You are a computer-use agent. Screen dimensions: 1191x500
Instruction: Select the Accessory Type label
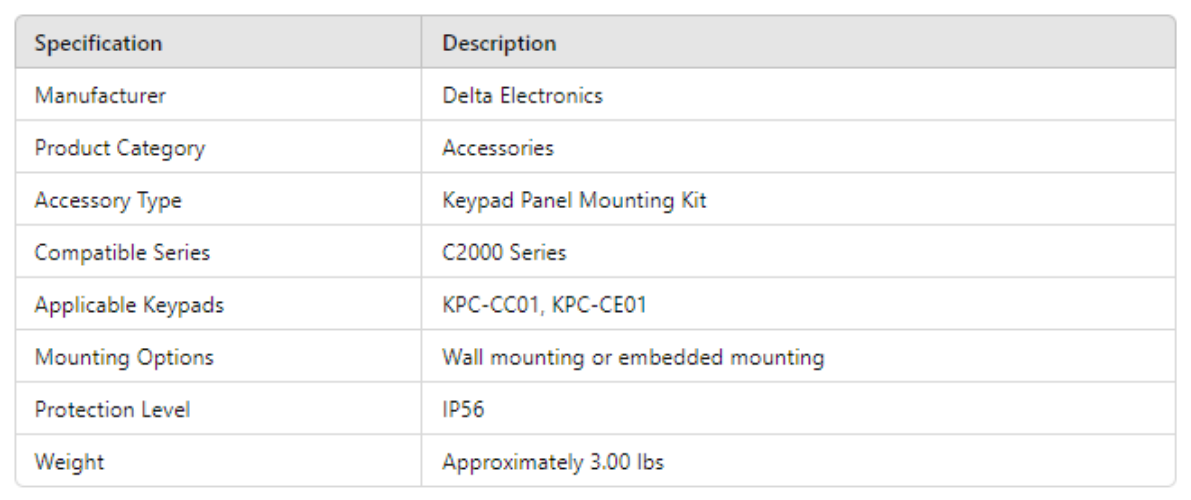tap(108, 200)
